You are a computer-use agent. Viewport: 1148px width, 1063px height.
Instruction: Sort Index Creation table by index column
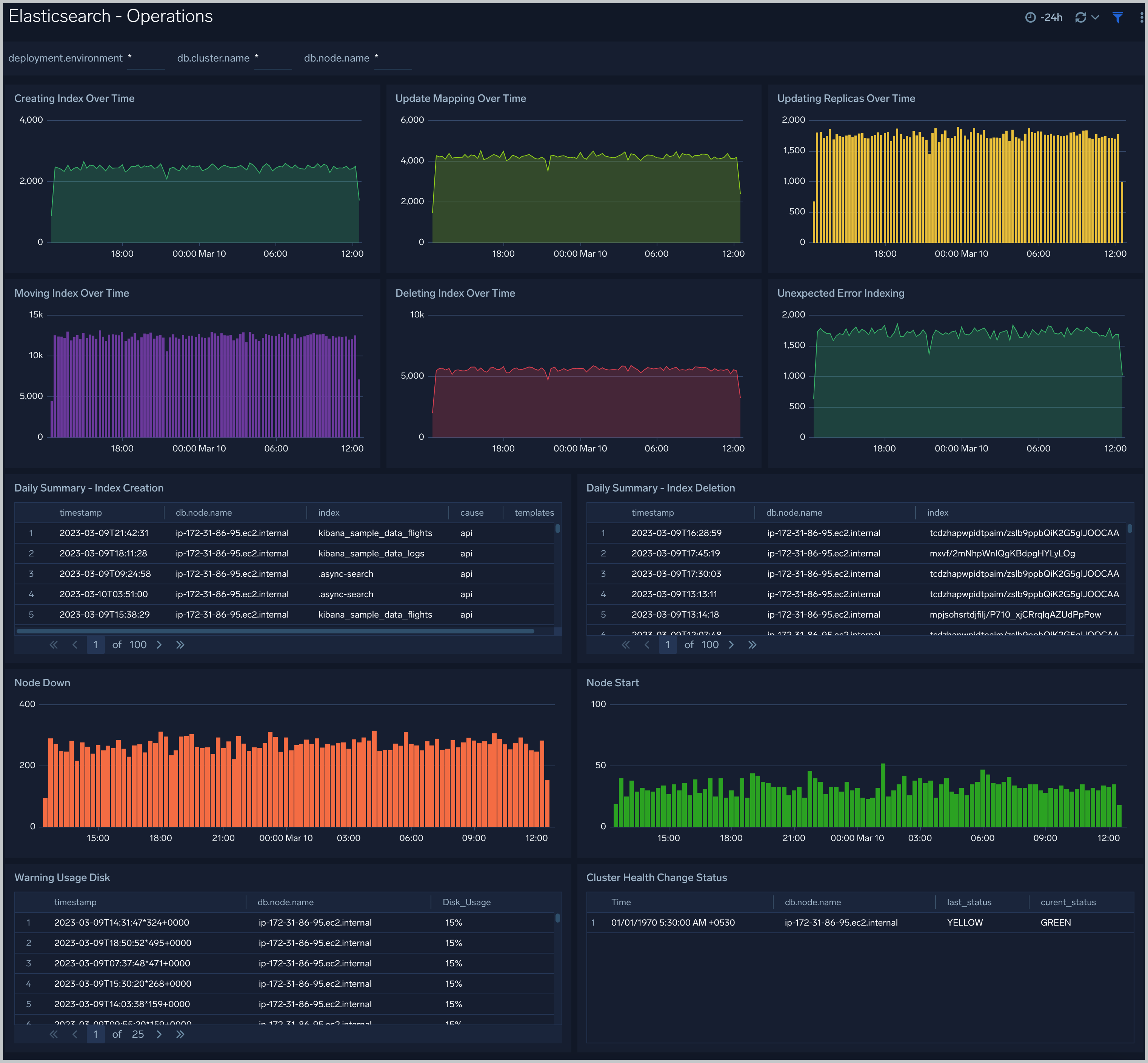[x=329, y=513]
